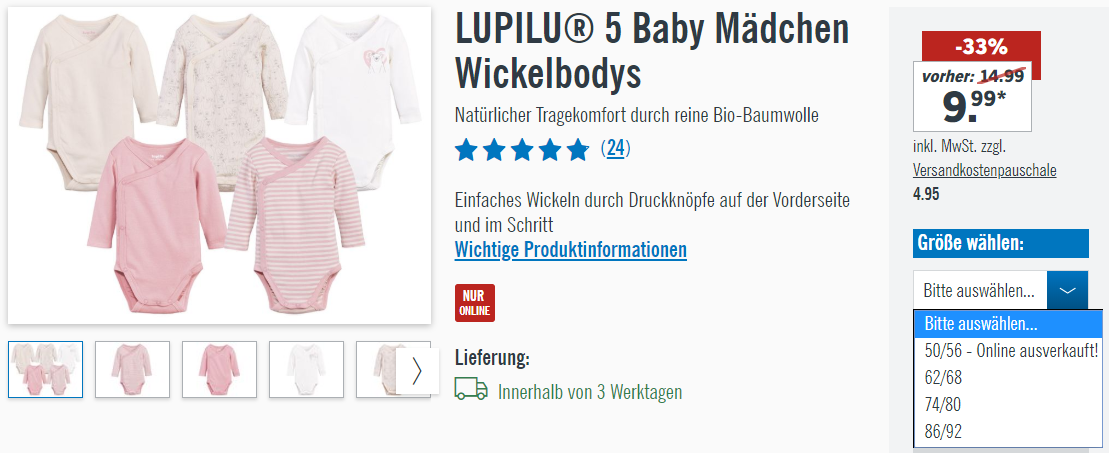The height and width of the screenshot is (453, 1109).
Task: Open the size dropdown arrow button
Action: (1067, 290)
